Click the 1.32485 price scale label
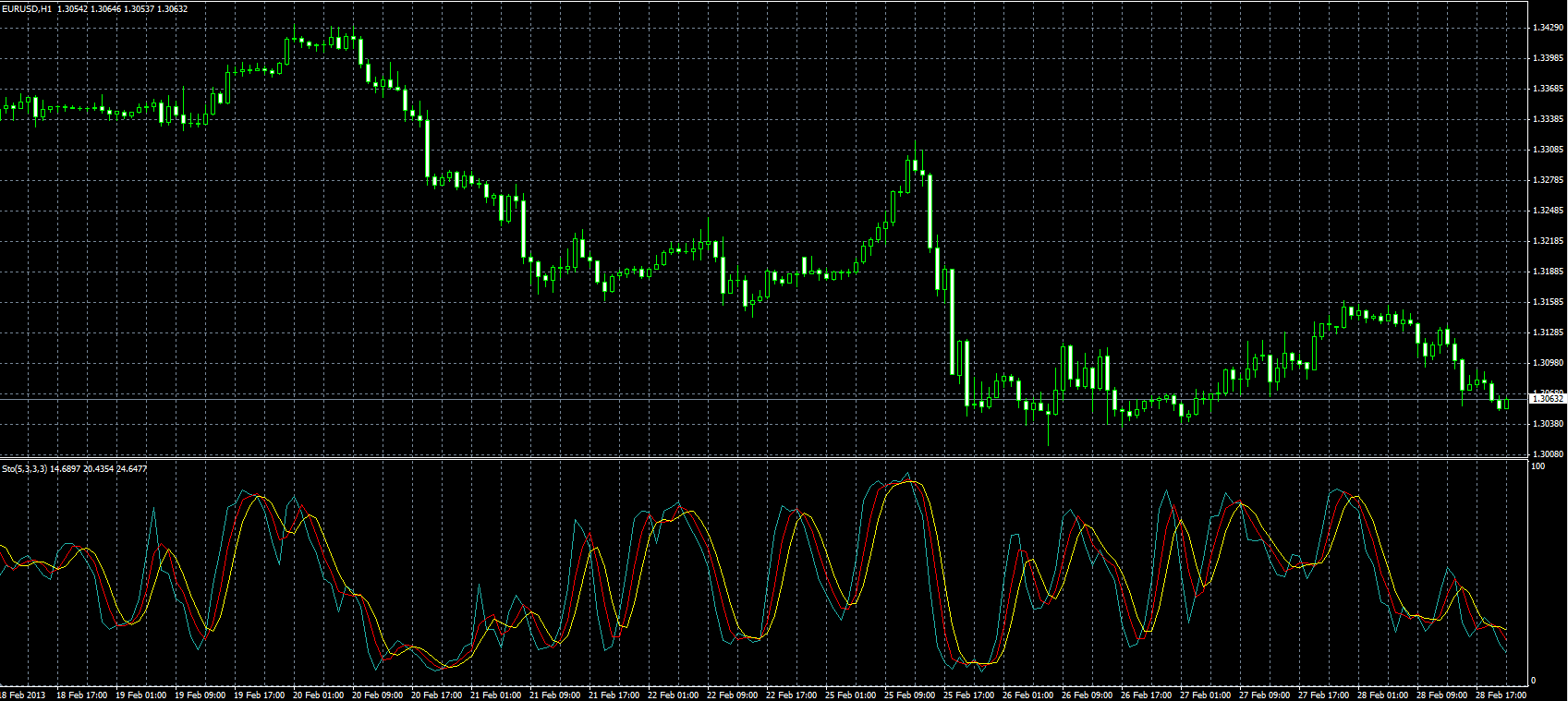 (x=1548, y=211)
